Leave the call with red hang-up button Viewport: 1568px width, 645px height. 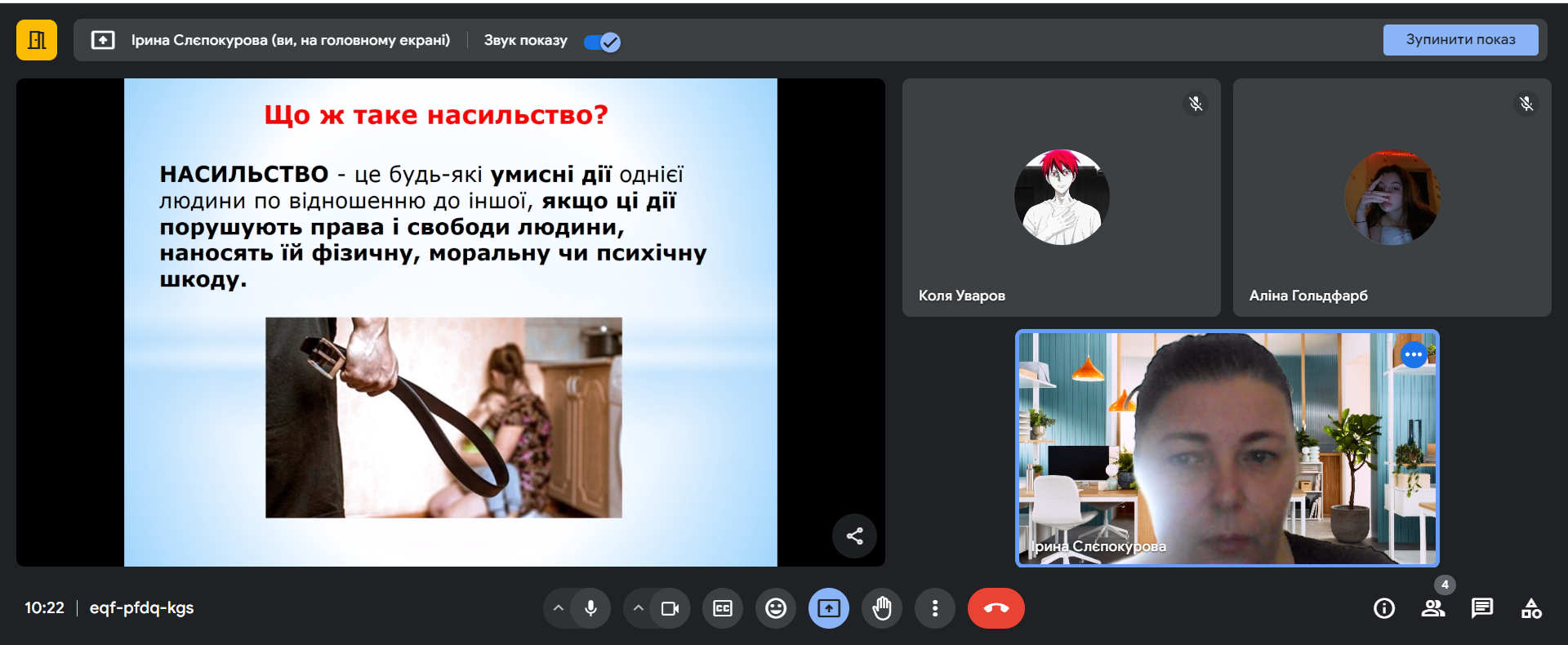pyautogui.click(x=996, y=608)
